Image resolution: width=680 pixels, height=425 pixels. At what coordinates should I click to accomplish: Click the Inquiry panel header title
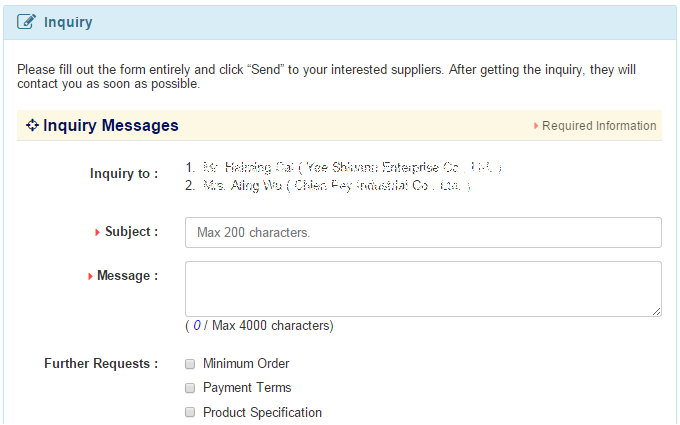pyautogui.click(x=68, y=22)
